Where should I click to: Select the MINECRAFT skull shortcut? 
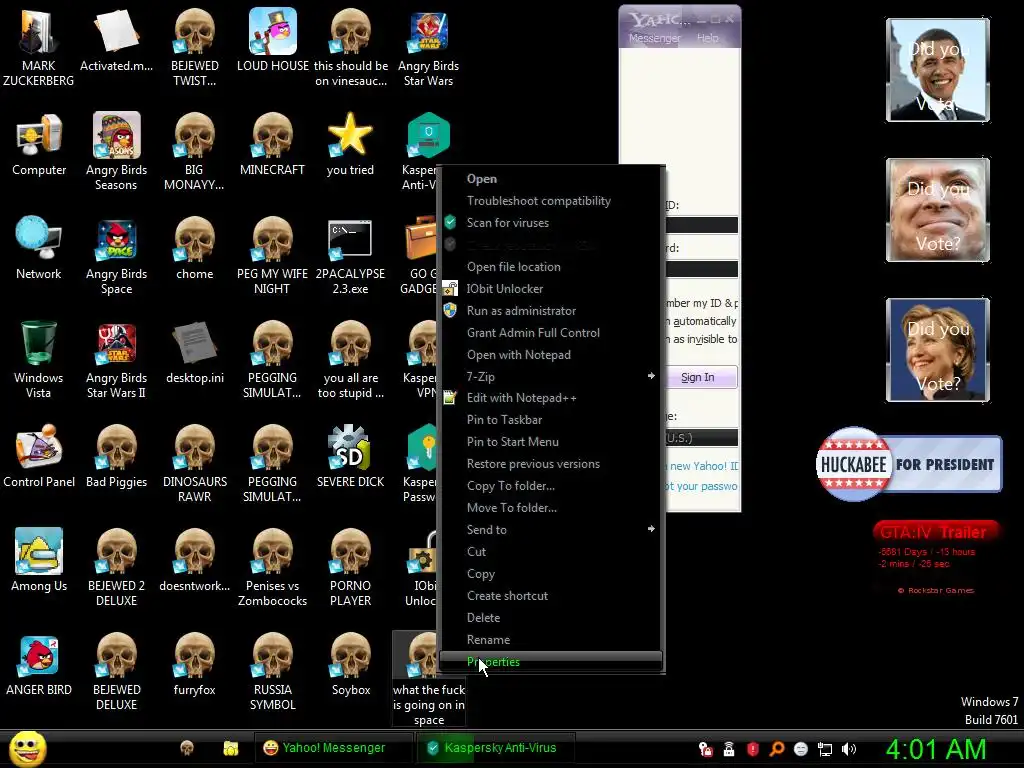click(272, 144)
